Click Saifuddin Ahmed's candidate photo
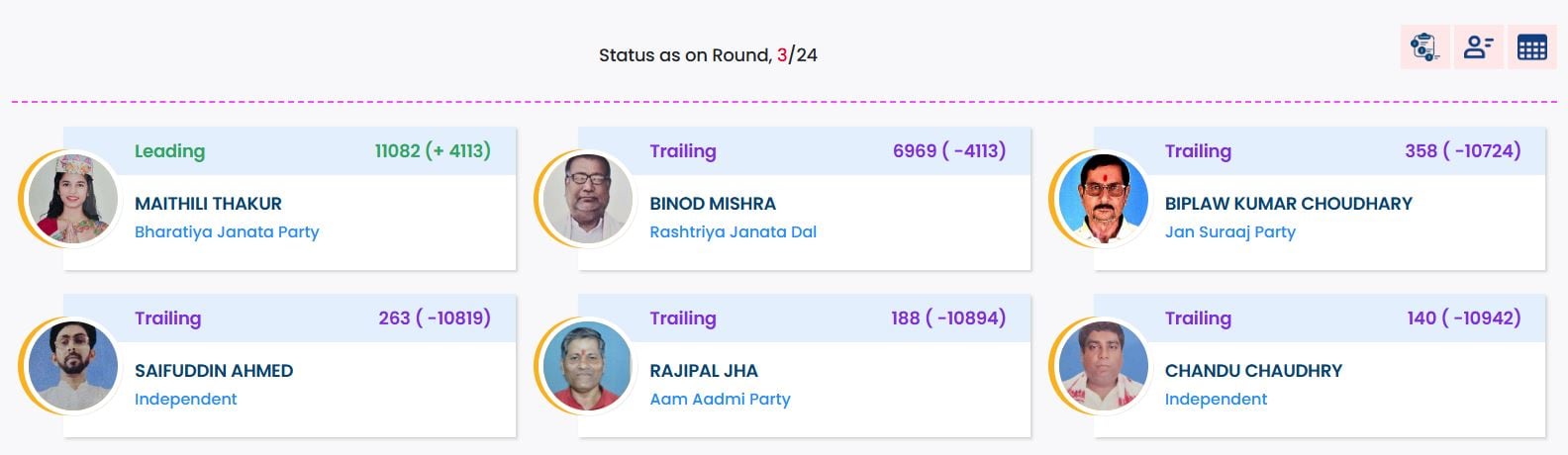This screenshot has height=455, width=1568. coord(73,367)
